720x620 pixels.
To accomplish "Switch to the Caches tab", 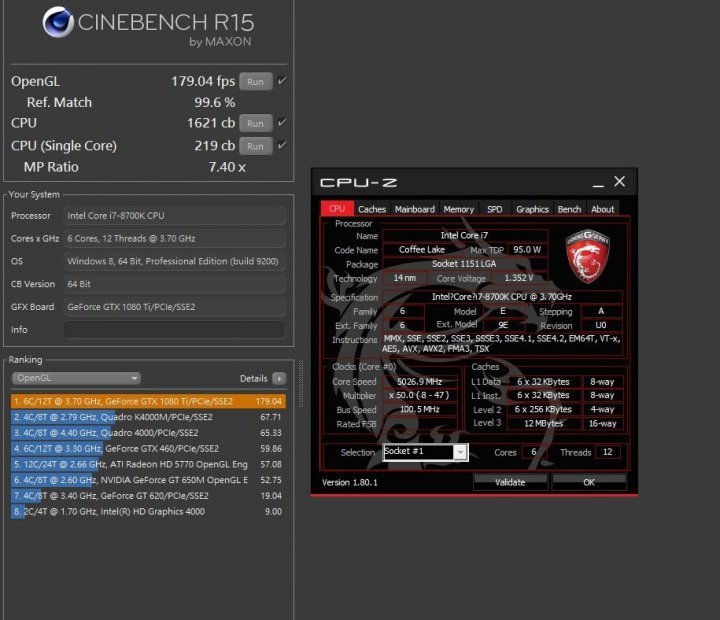I will tap(372, 209).
